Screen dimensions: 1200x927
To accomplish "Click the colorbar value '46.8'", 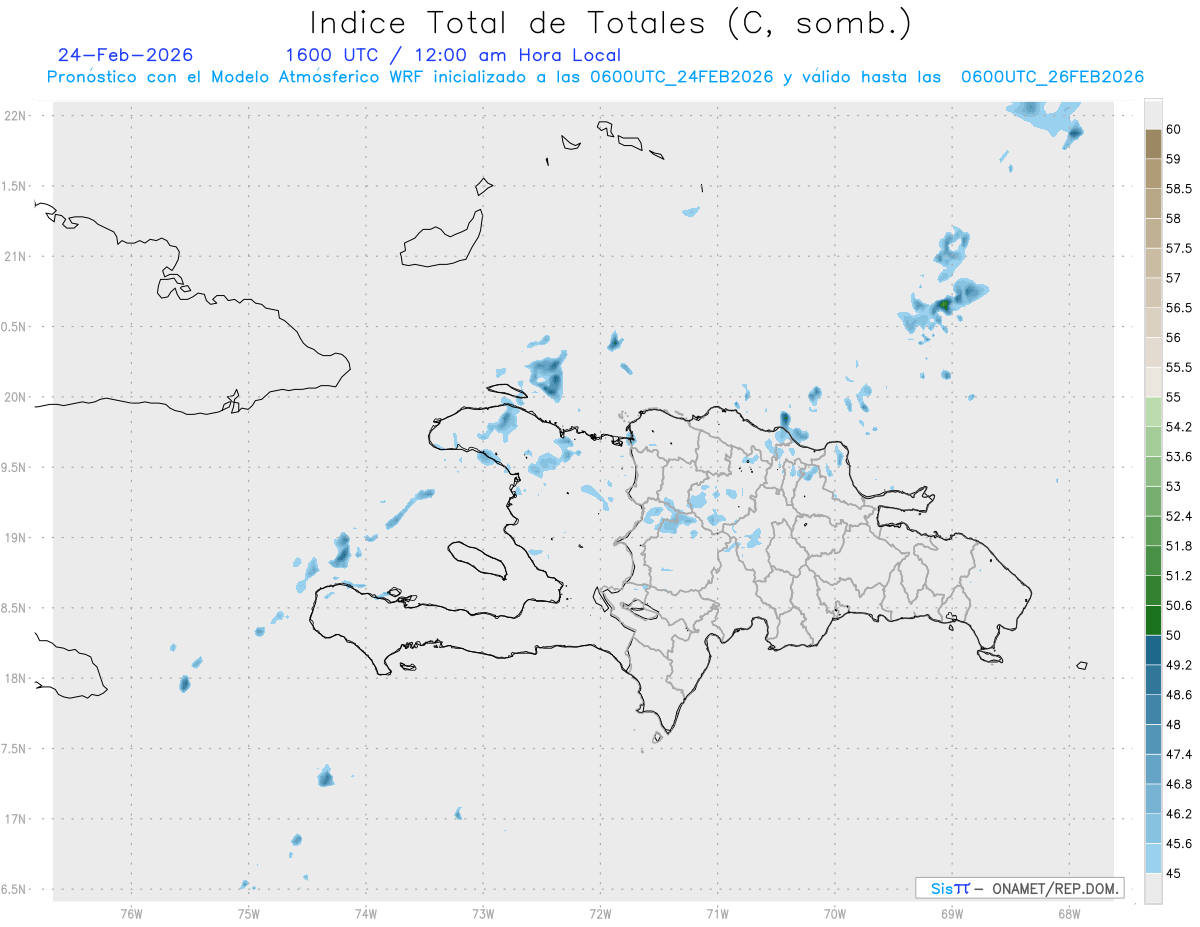I will [x=1179, y=784].
